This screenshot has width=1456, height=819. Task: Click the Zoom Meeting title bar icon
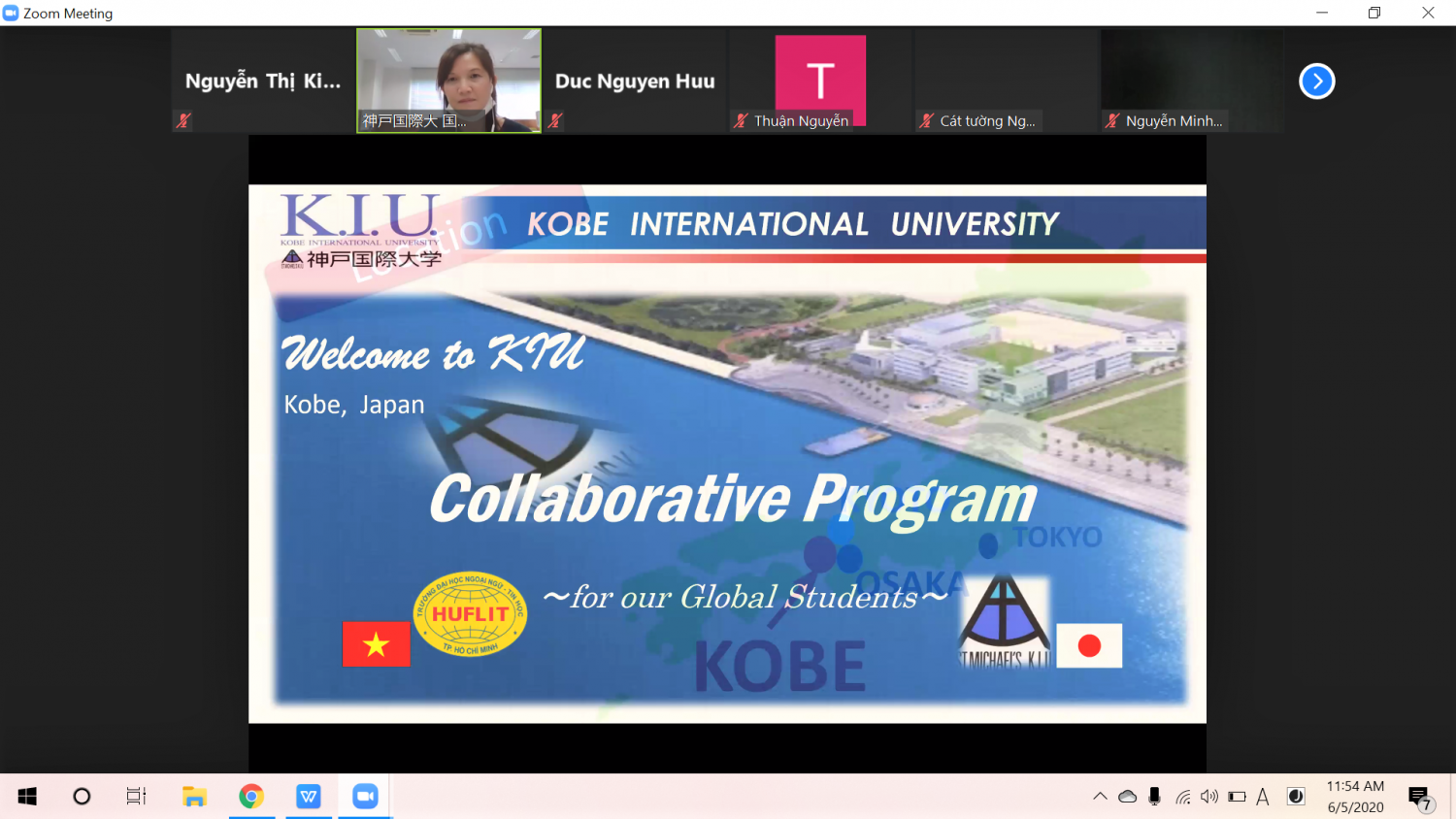11,13
